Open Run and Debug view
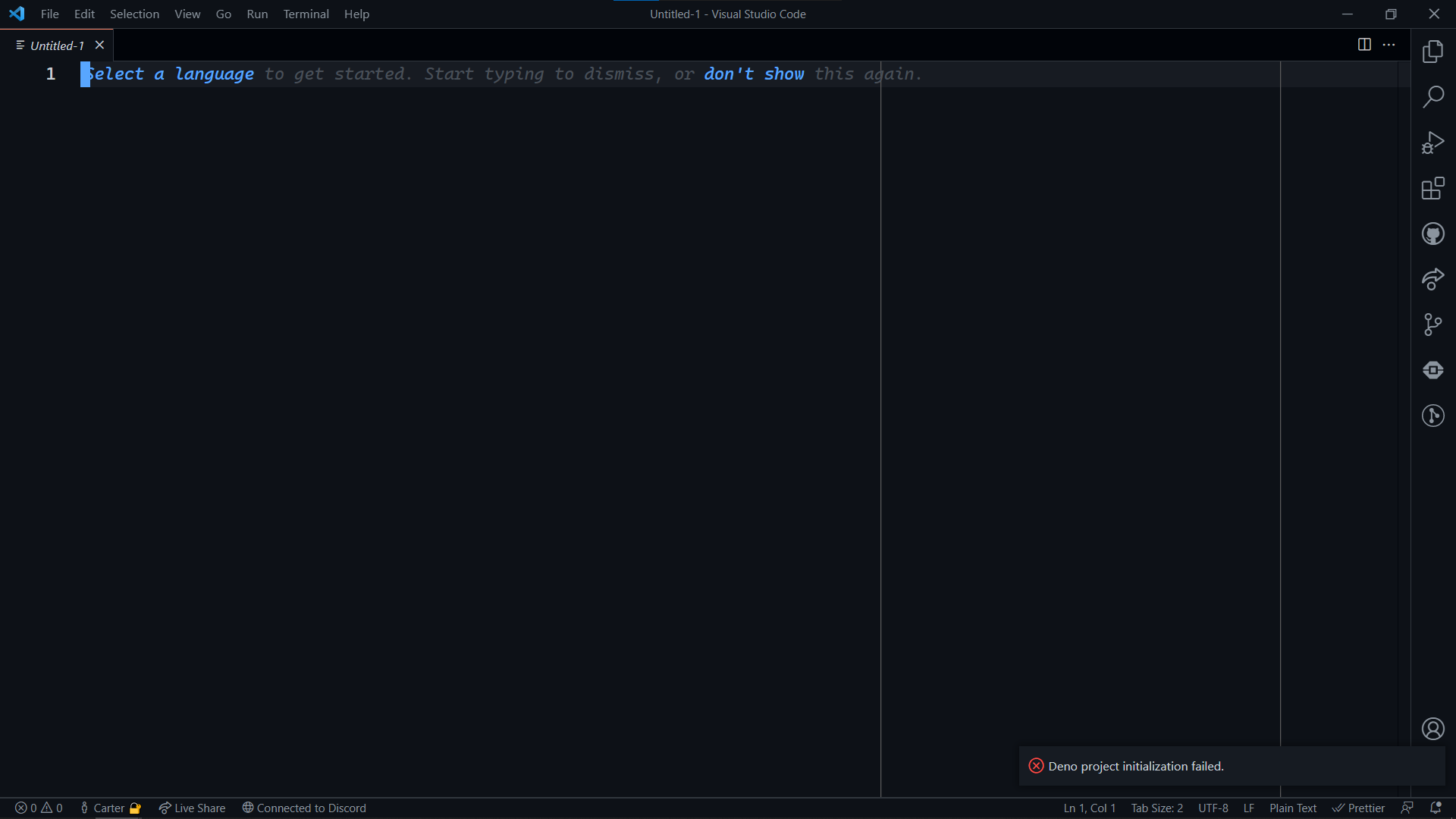 (1432, 143)
